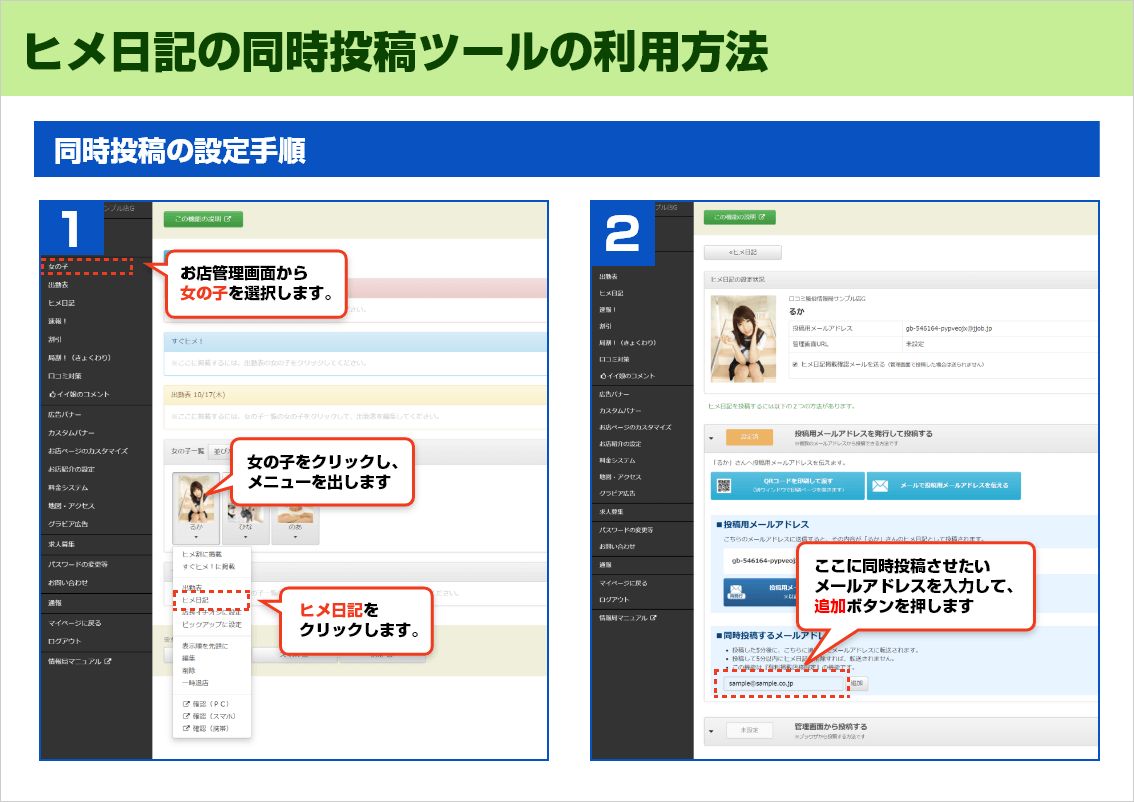Click the QR code icon in screenshot 2

point(724,486)
